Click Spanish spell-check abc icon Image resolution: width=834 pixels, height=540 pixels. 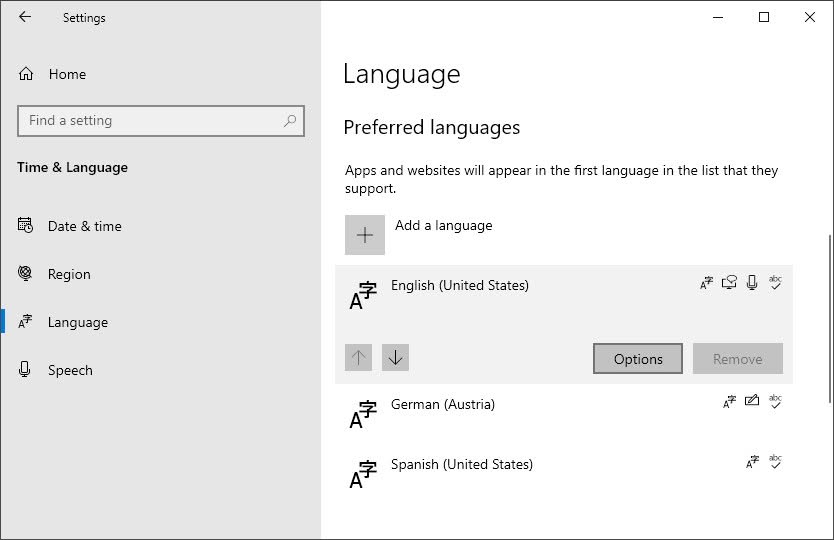(x=775, y=462)
